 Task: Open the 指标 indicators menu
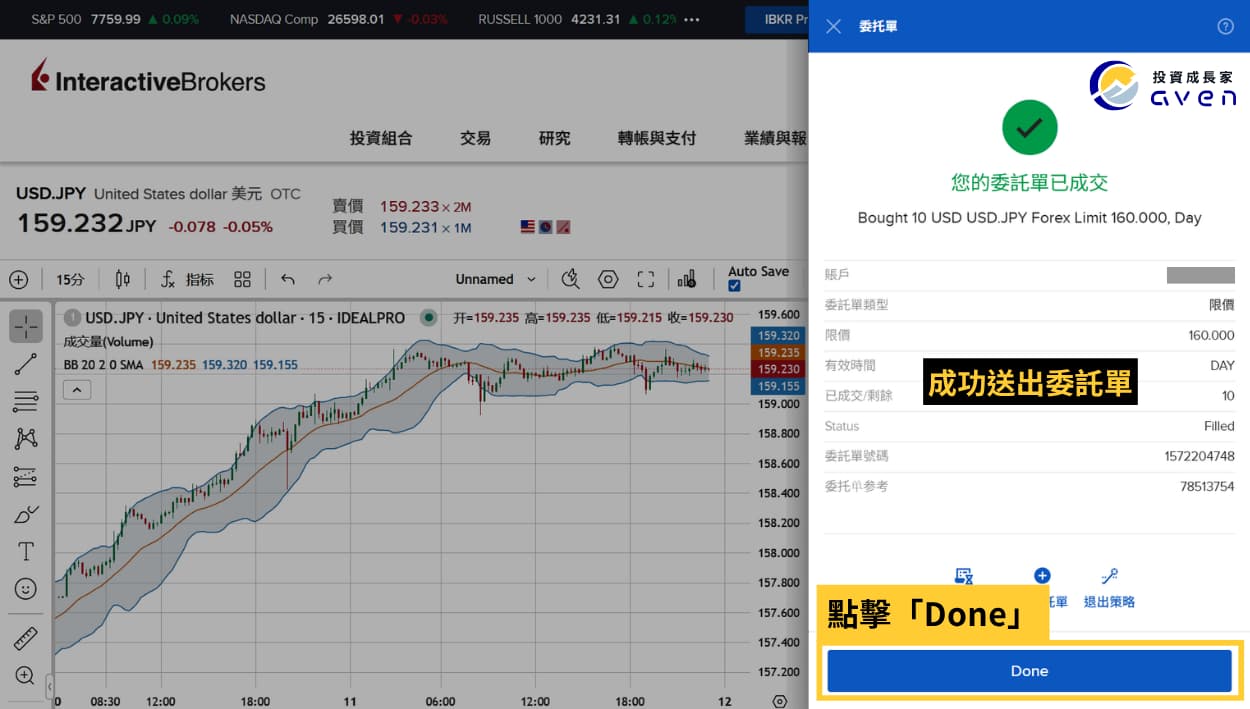[188, 280]
